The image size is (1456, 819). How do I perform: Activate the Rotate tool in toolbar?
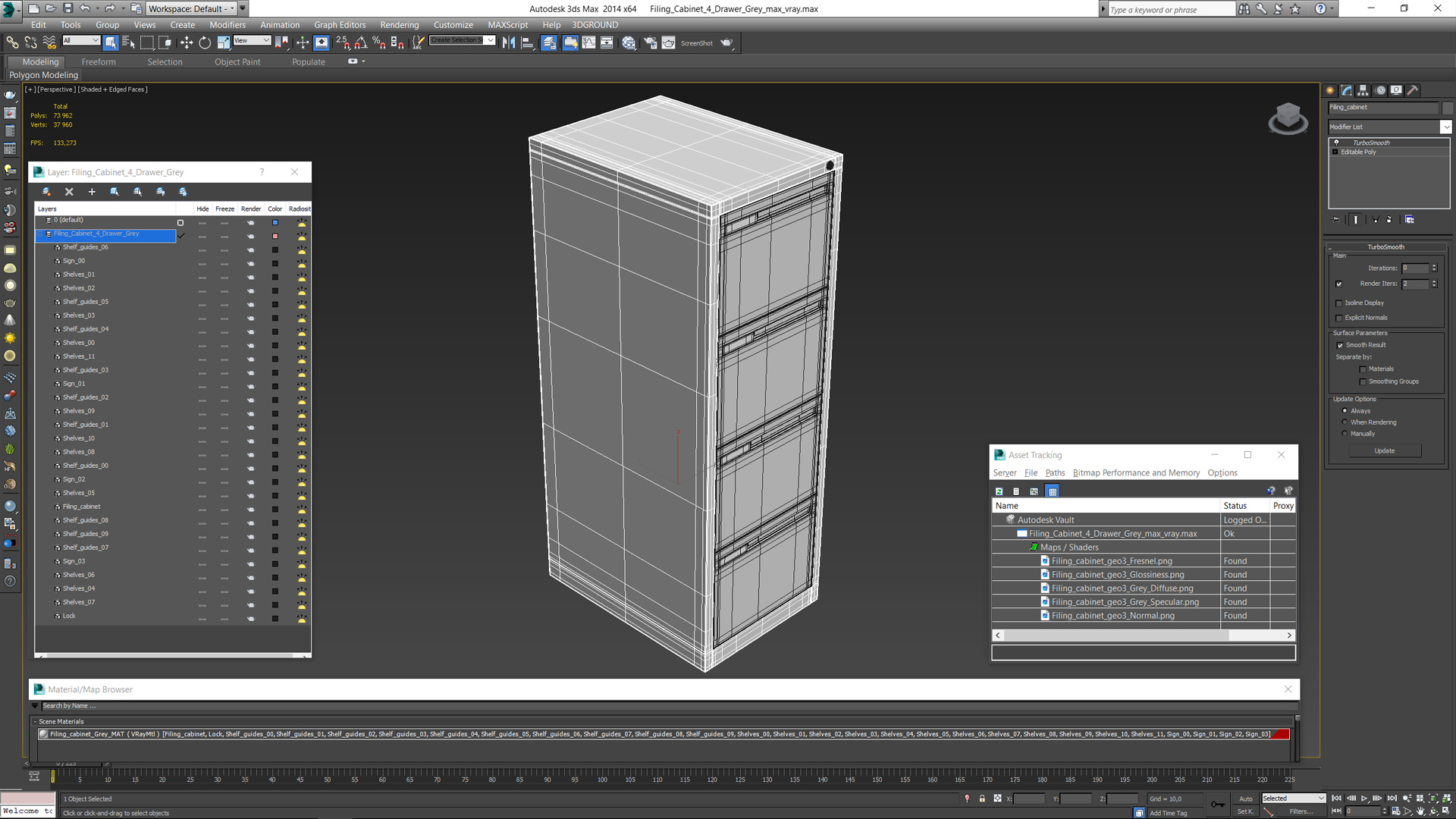[205, 43]
